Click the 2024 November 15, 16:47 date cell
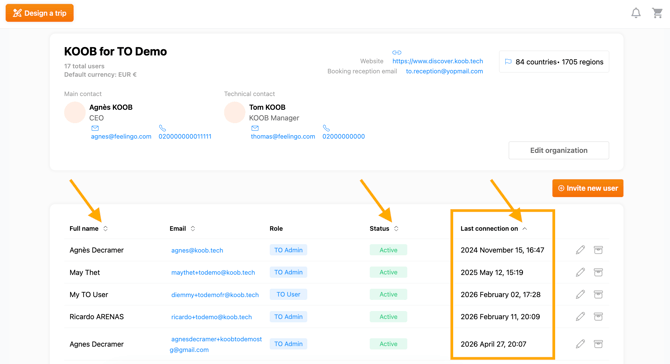The height and width of the screenshot is (364, 670). [502, 250]
